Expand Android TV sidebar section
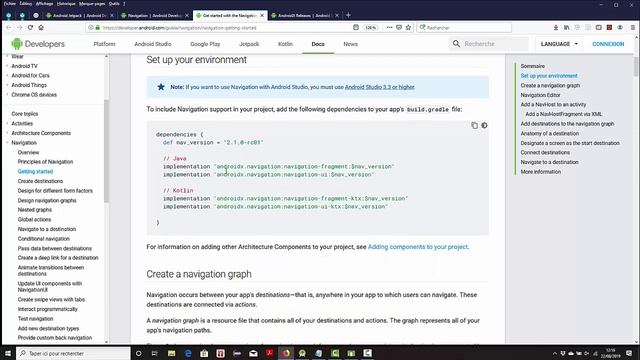 (x=7, y=66)
